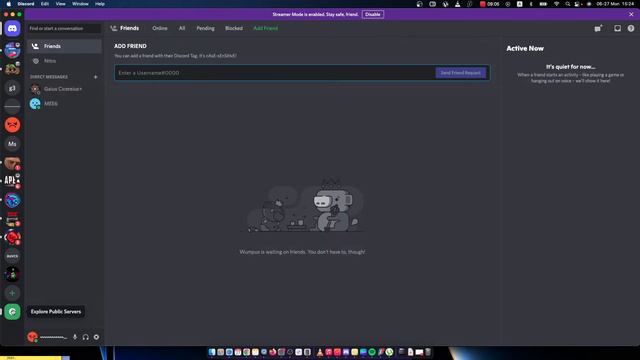Click the Friends header label
Screen dimensions: 640x360
coord(129,28)
